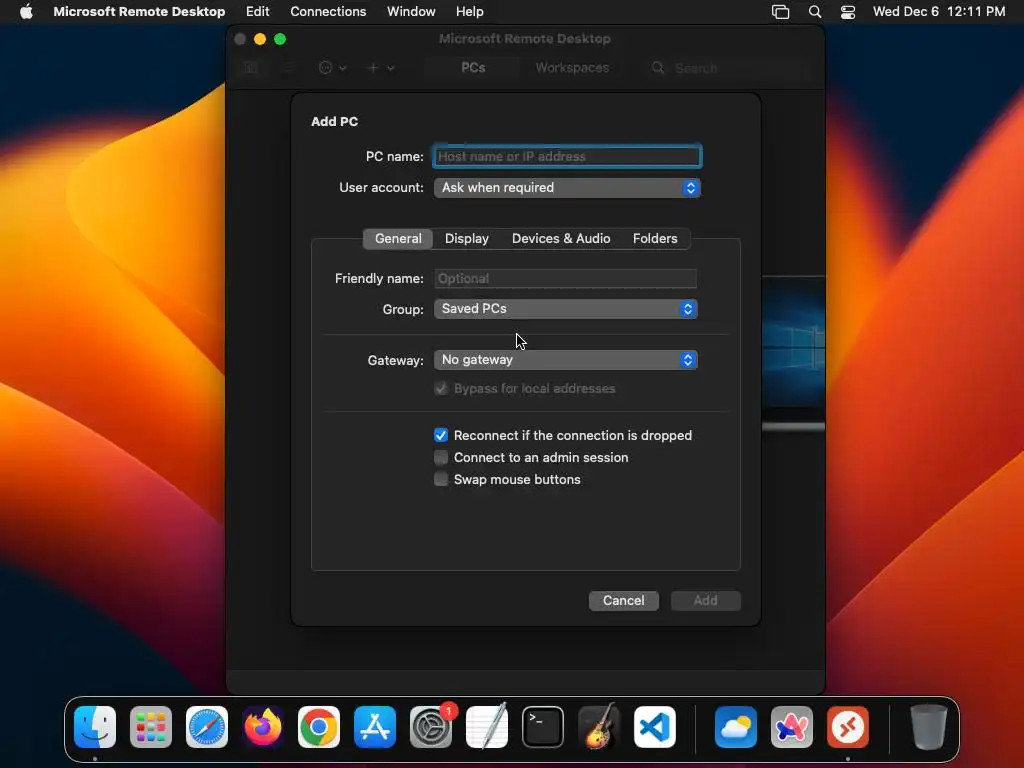This screenshot has width=1024, height=768.
Task: Open Finder from the dock
Action: (x=95, y=727)
